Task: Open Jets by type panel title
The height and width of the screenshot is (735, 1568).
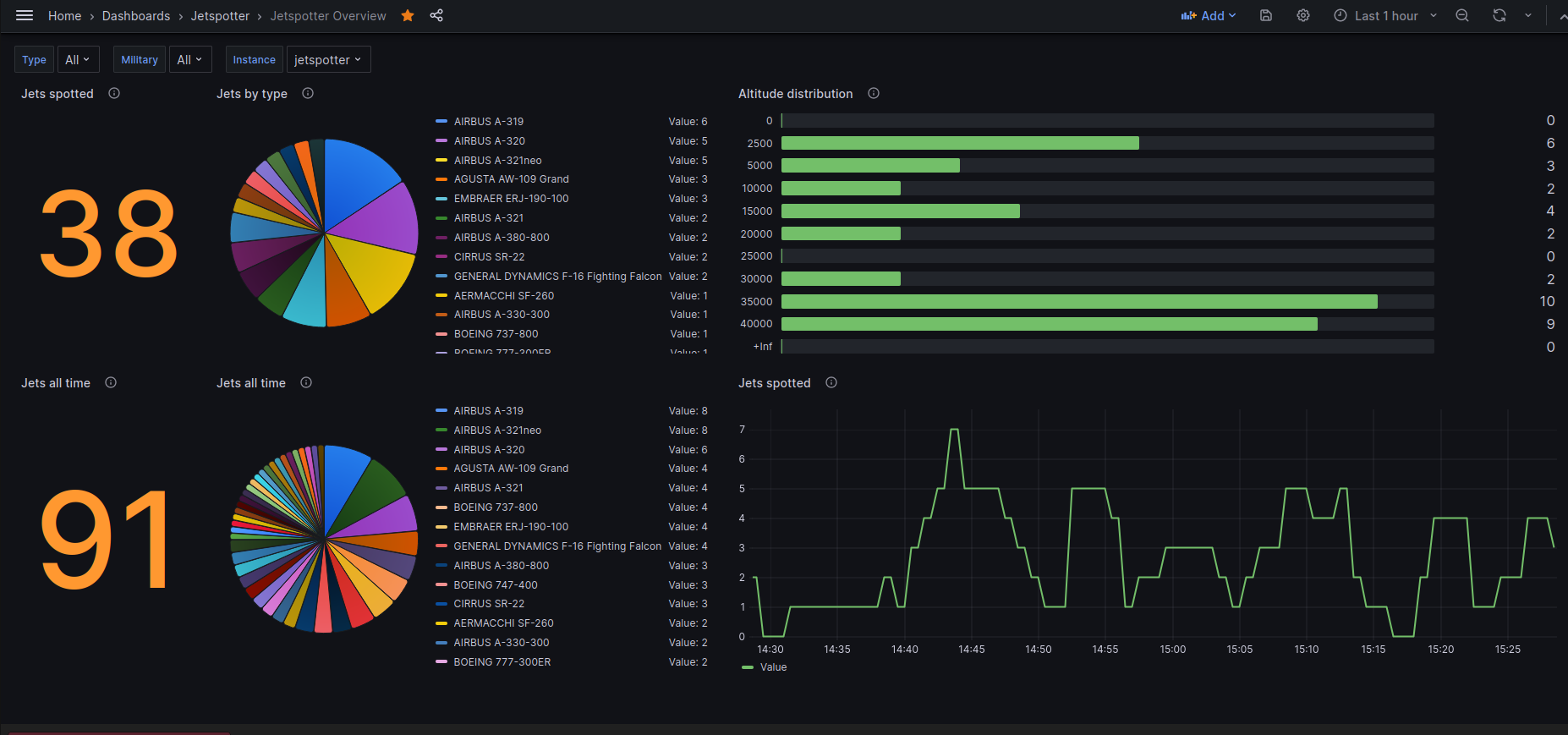Action: [x=252, y=94]
